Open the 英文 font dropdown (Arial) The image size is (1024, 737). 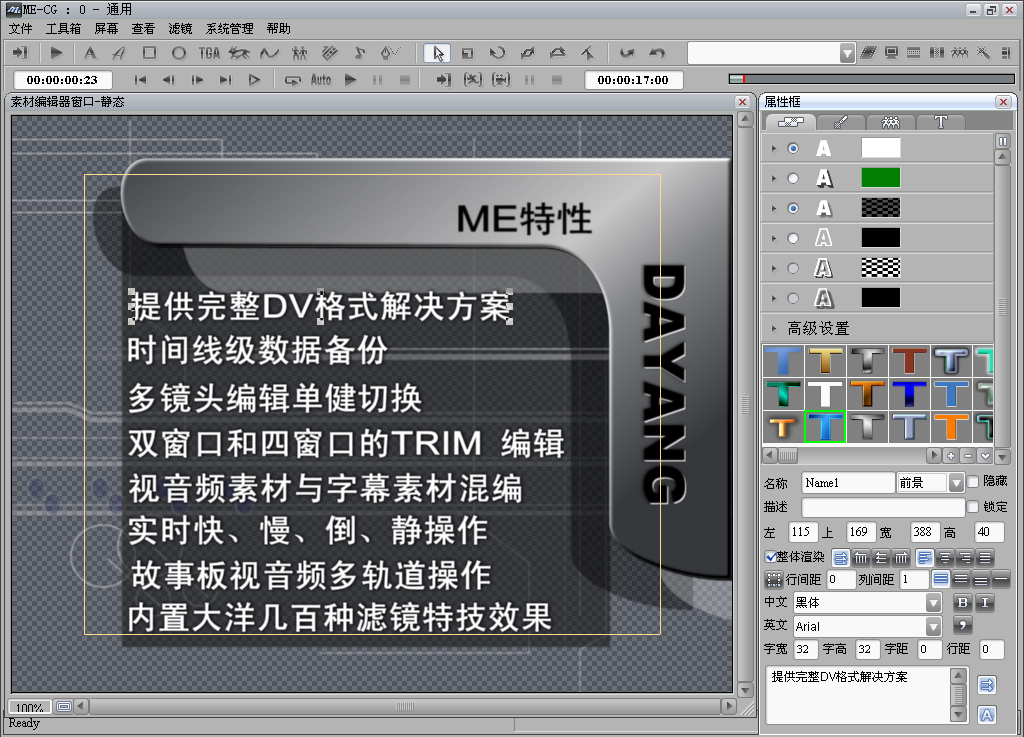[934, 627]
